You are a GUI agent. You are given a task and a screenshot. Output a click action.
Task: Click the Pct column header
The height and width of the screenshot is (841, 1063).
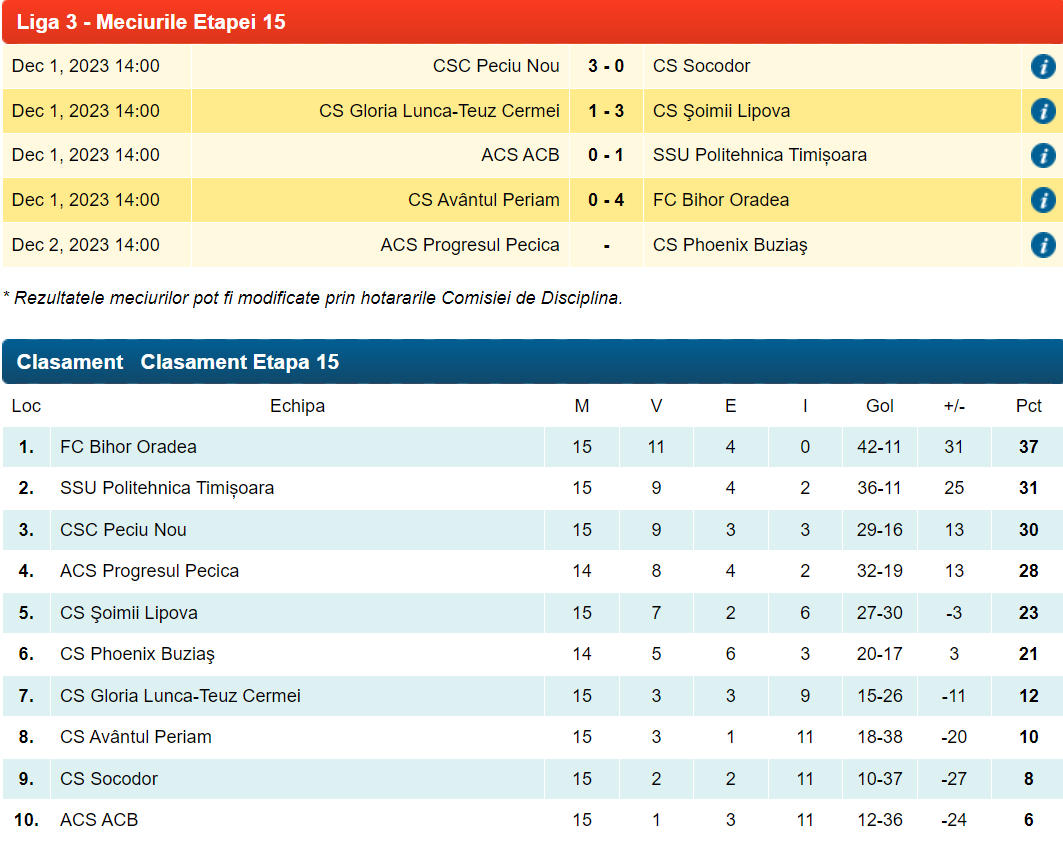tap(1028, 406)
